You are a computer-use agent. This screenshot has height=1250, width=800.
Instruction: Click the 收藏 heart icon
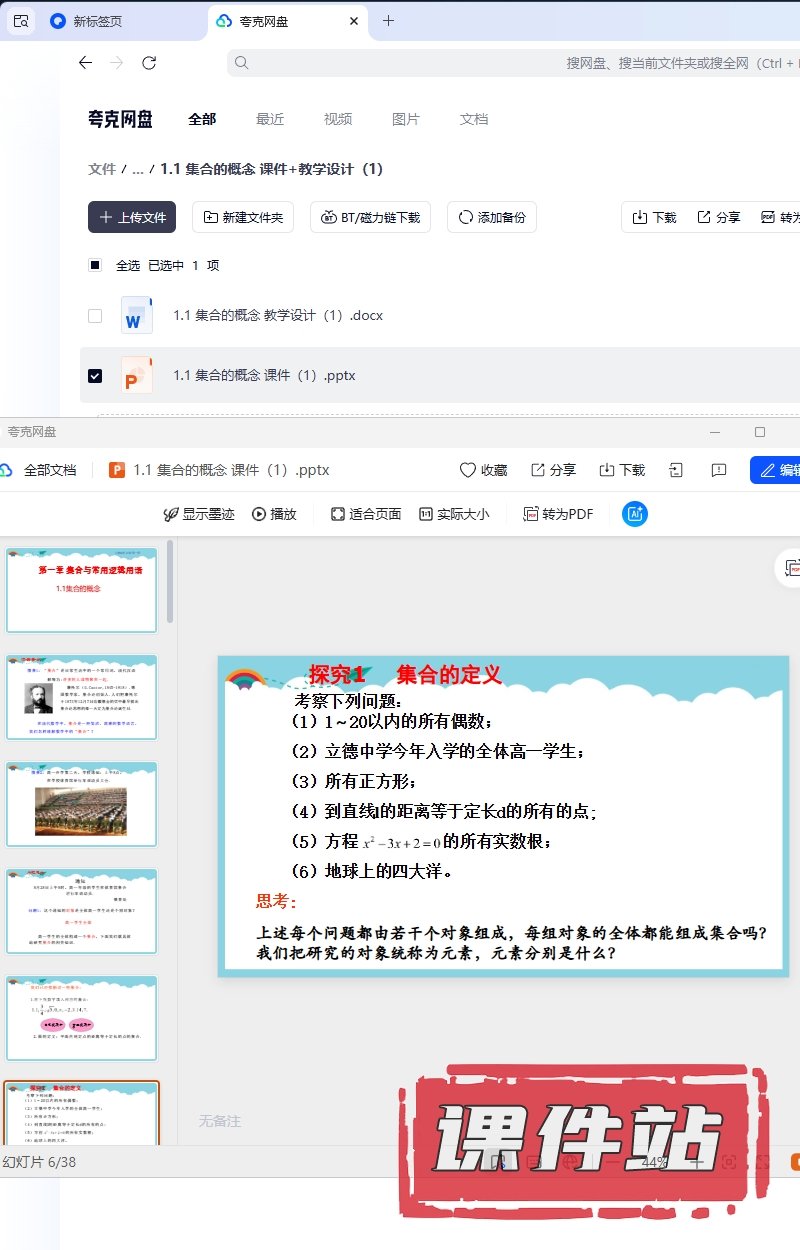click(467, 470)
